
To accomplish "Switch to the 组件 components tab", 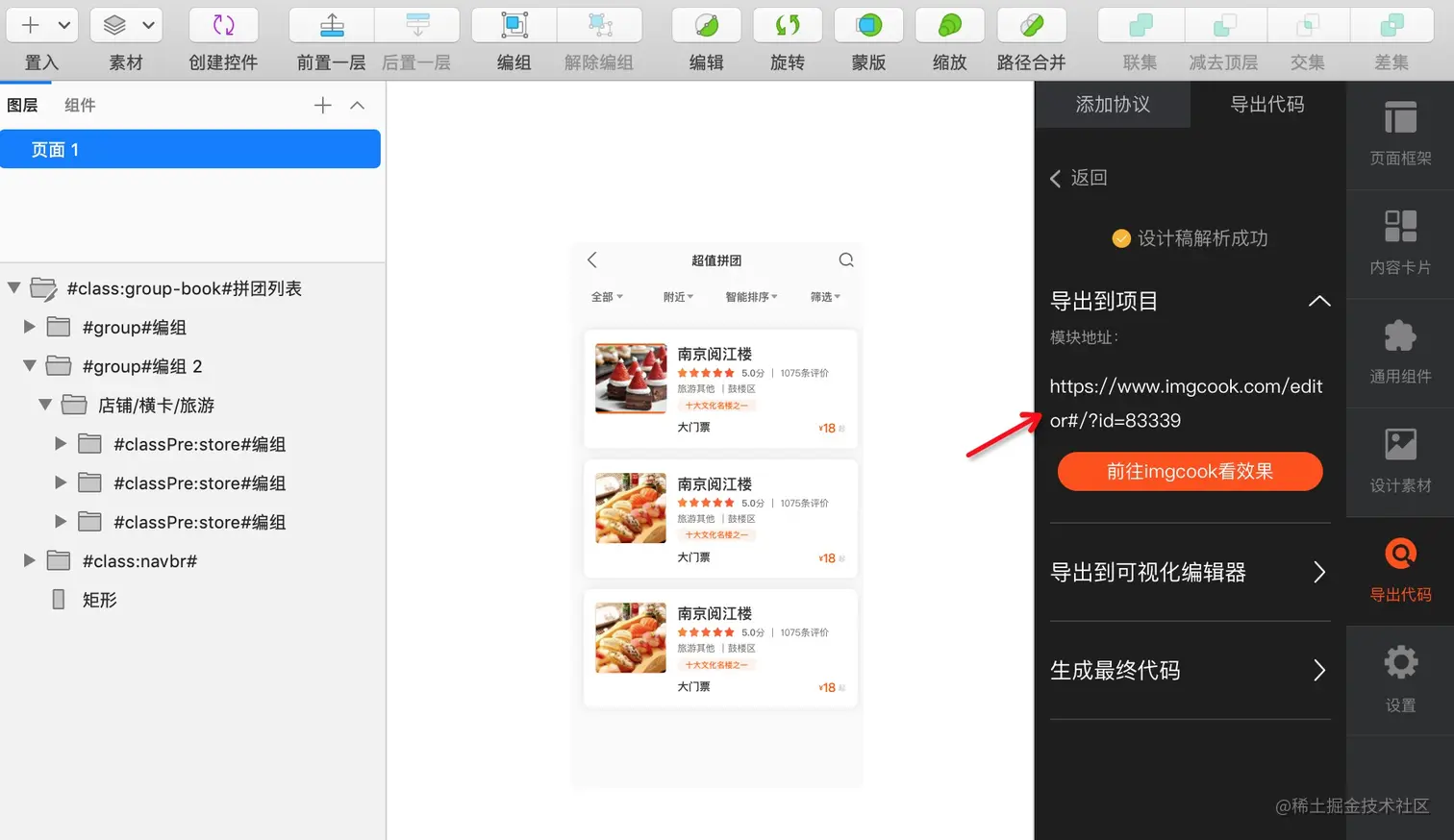I will (x=80, y=105).
